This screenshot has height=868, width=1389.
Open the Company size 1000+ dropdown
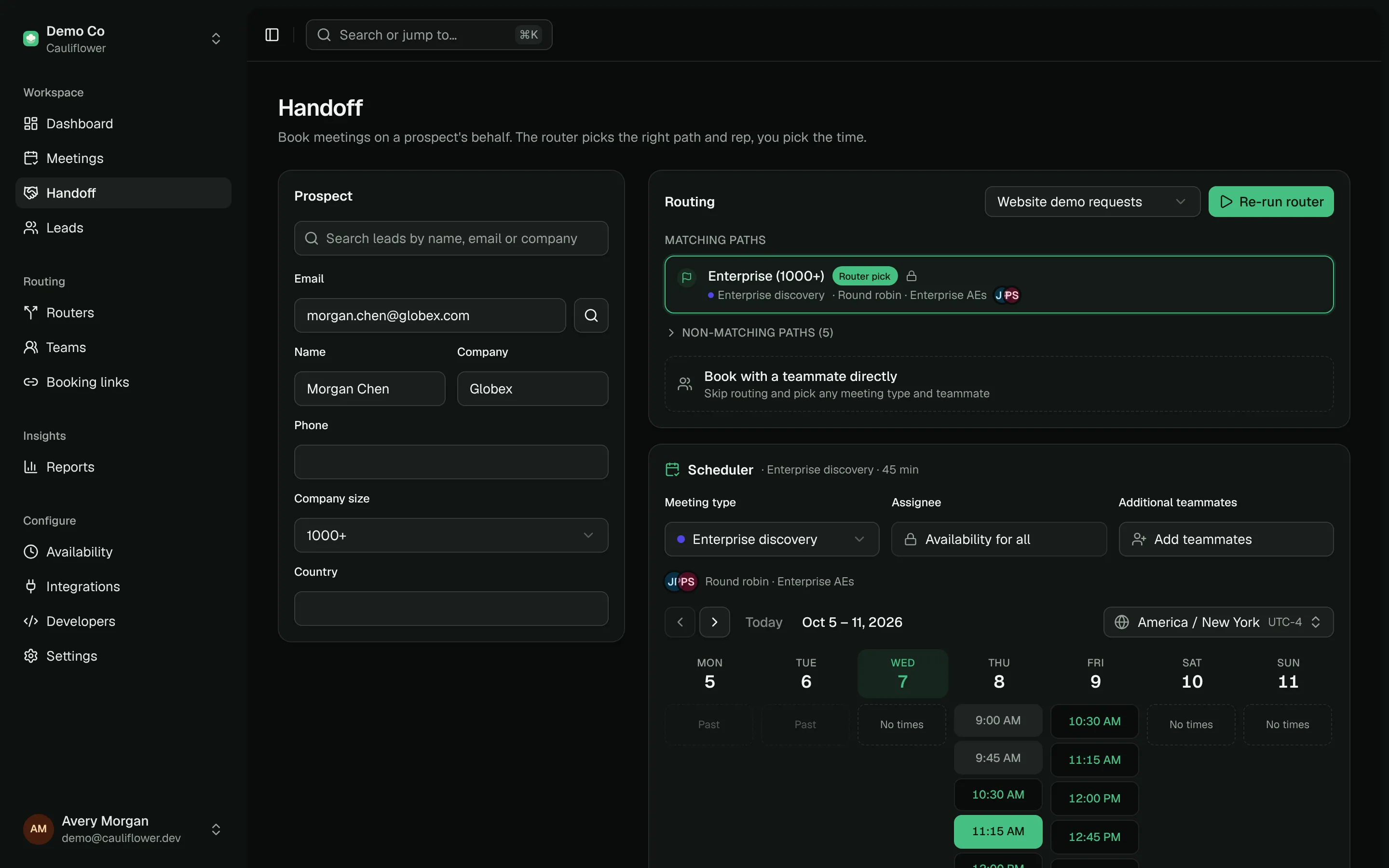pyautogui.click(x=451, y=536)
